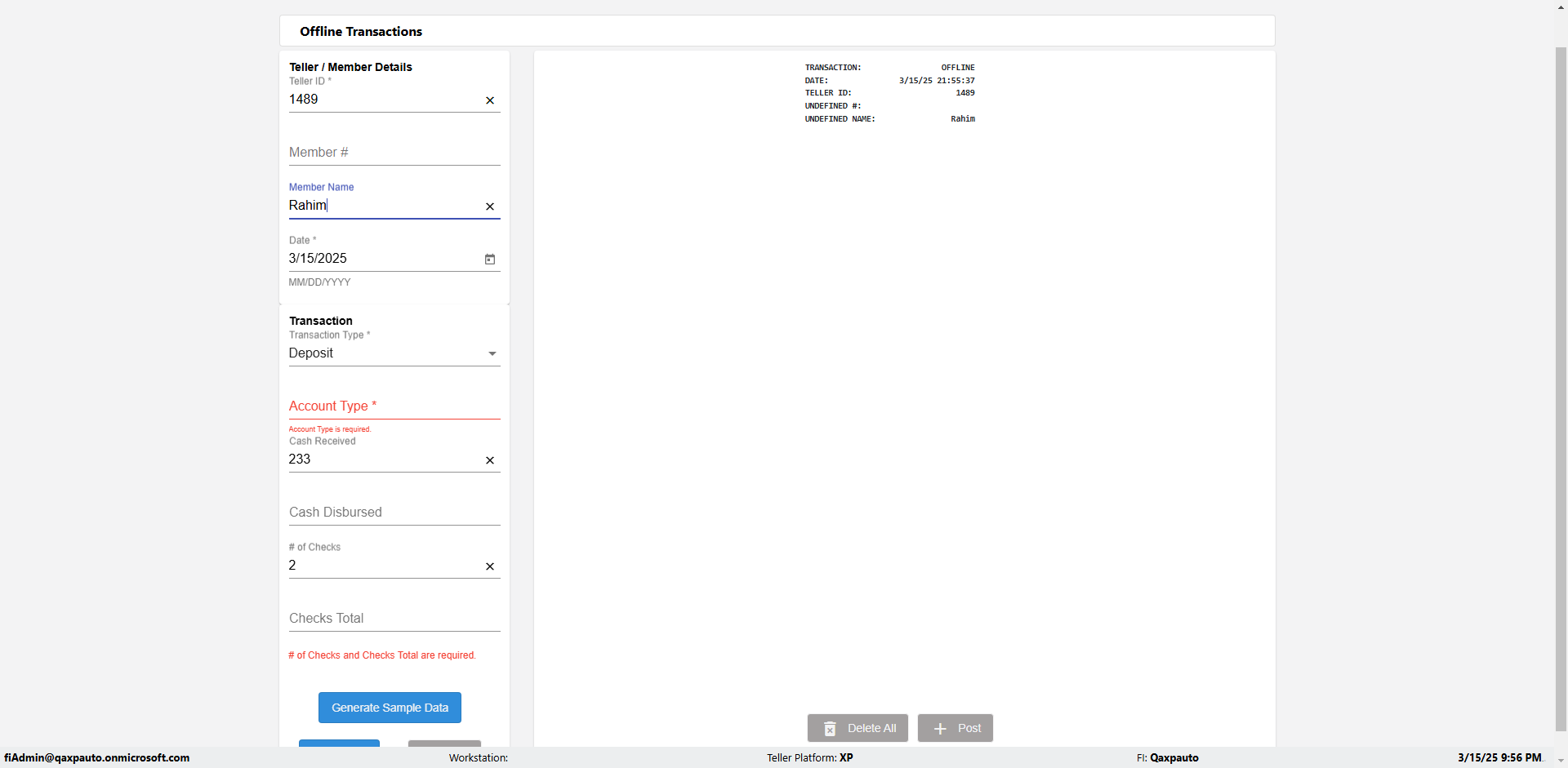1568x768 pixels.
Task: Clear the Cash Received value
Action: click(490, 460)
